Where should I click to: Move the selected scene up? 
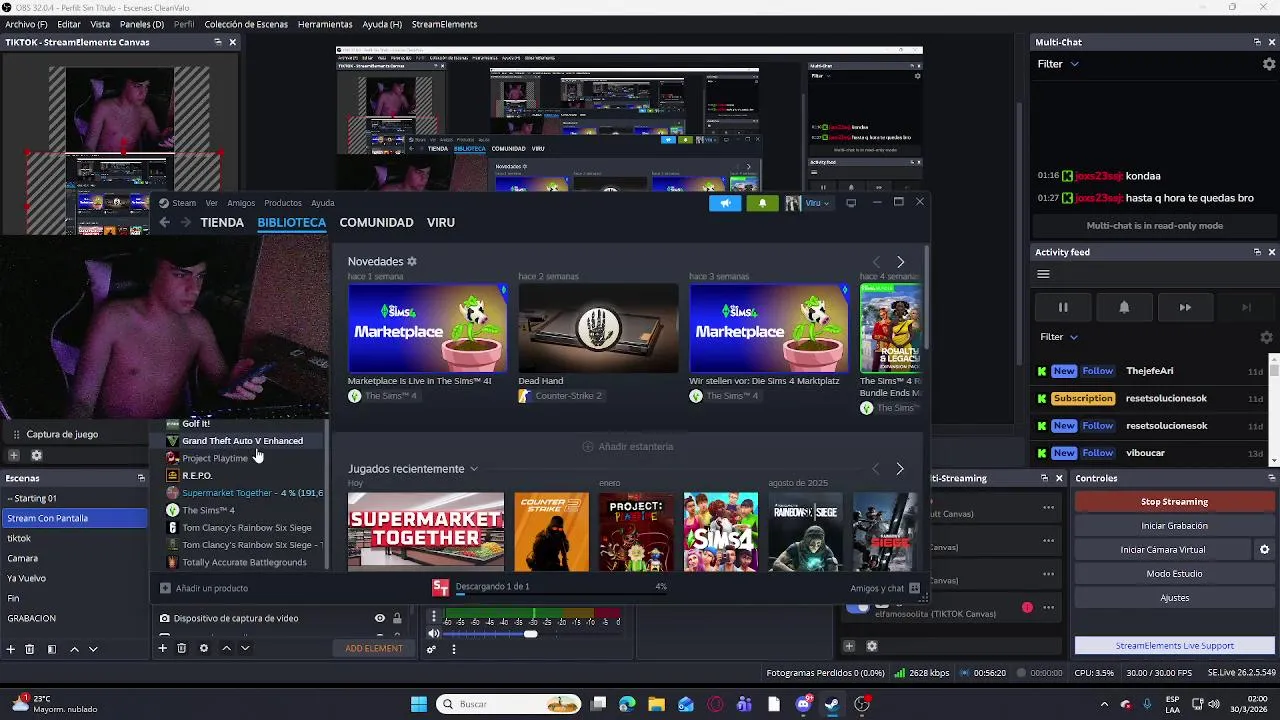coord(74,649)
